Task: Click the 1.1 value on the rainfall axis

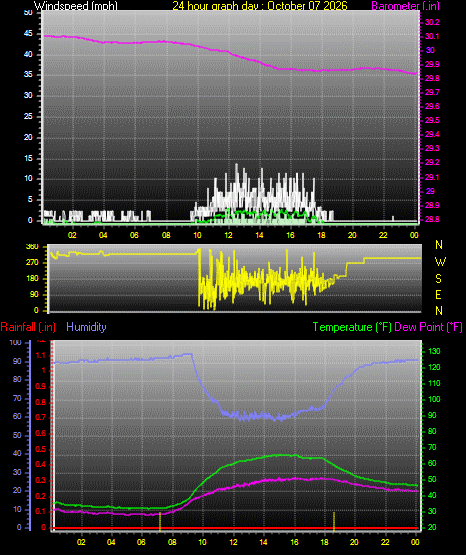Action: tap(41, 355)
